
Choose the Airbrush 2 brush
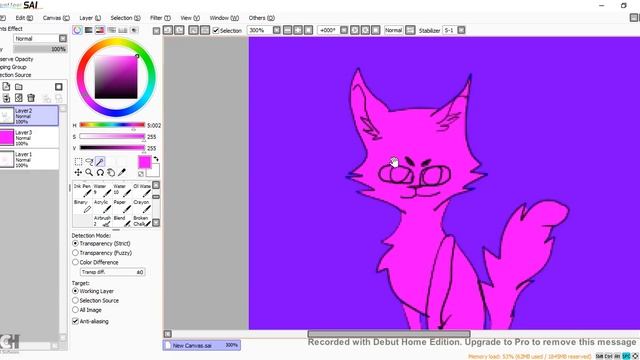coord(102,221)
